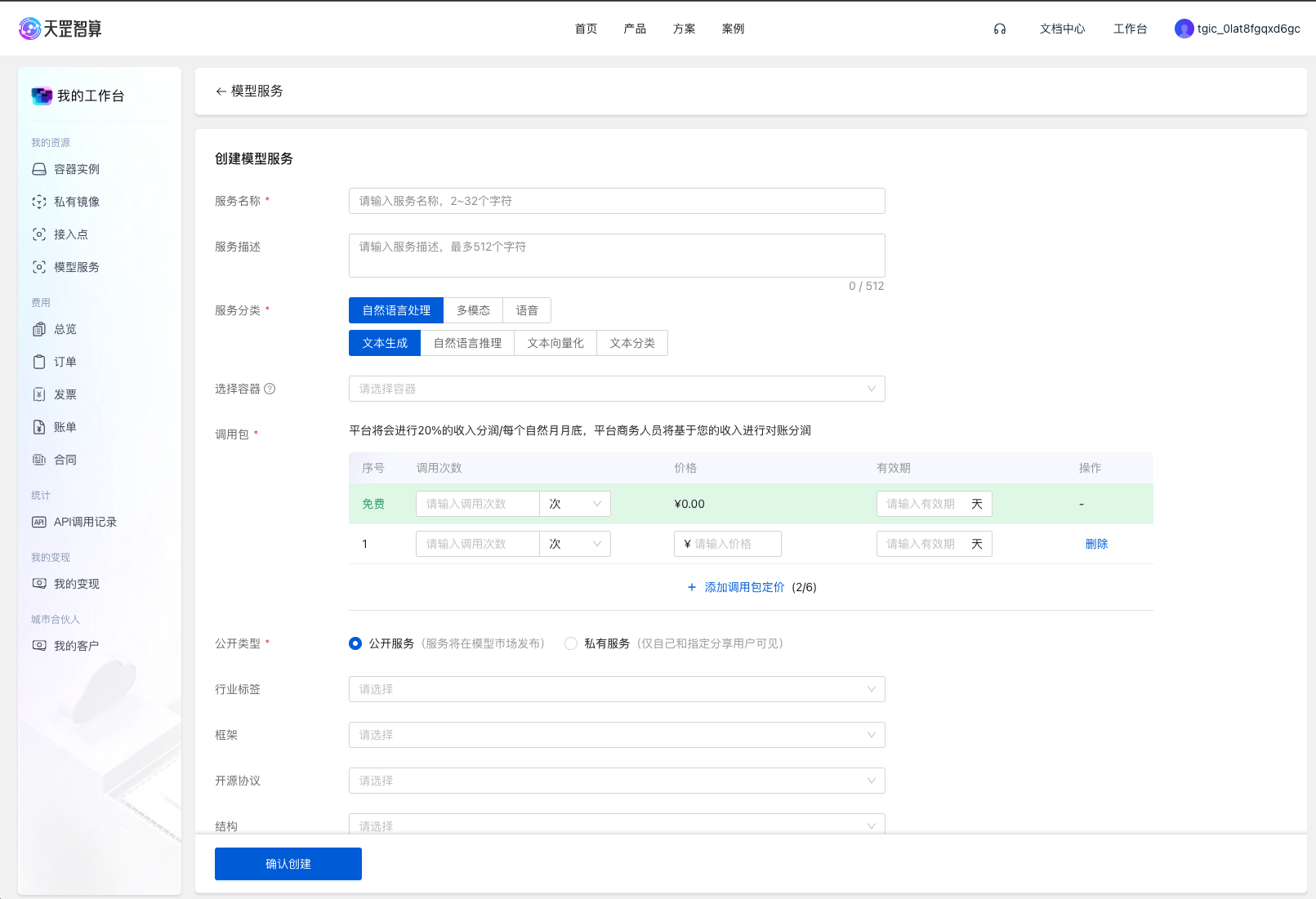The image size is (1316, 899).
Task: Click the 发票 invoice icon
Action: [x=39, y=394]
